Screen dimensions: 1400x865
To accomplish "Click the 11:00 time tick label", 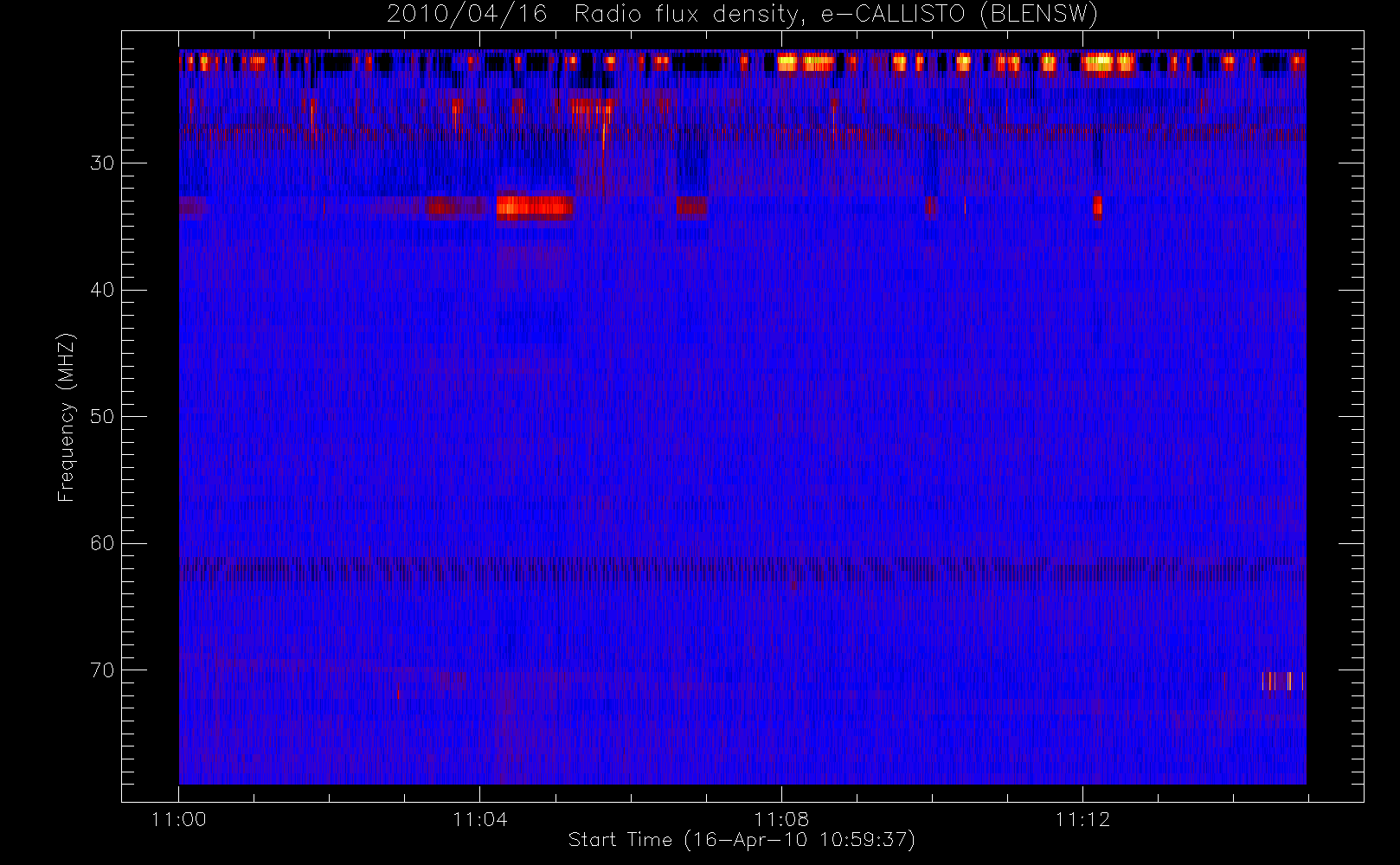I will point(179,819).
